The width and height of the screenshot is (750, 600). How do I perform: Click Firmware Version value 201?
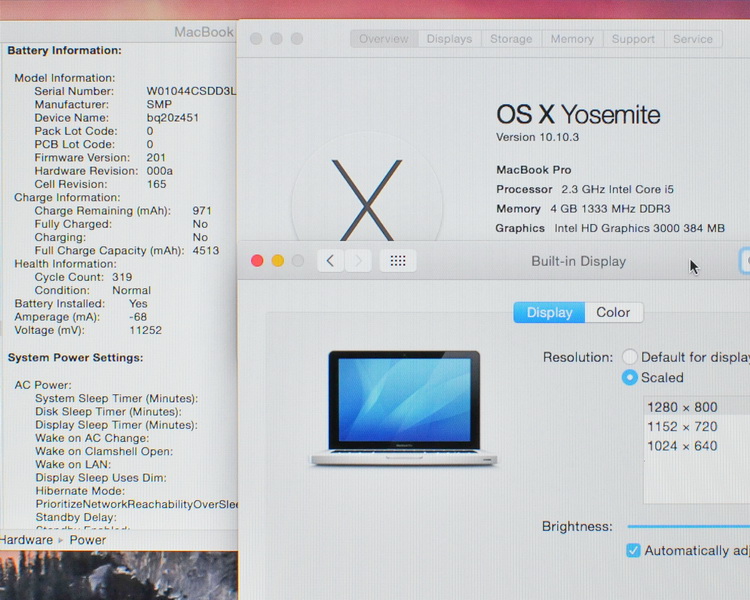(x=156, y=157)
